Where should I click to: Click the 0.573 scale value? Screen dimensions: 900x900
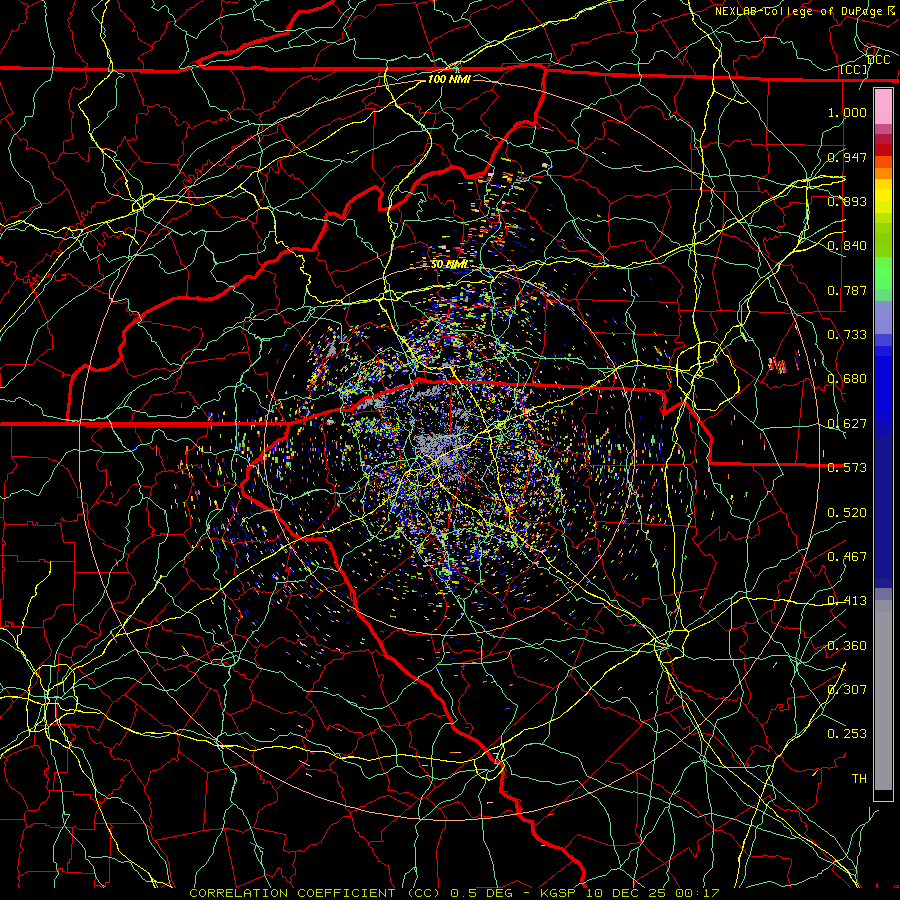[x=847, y=468]
